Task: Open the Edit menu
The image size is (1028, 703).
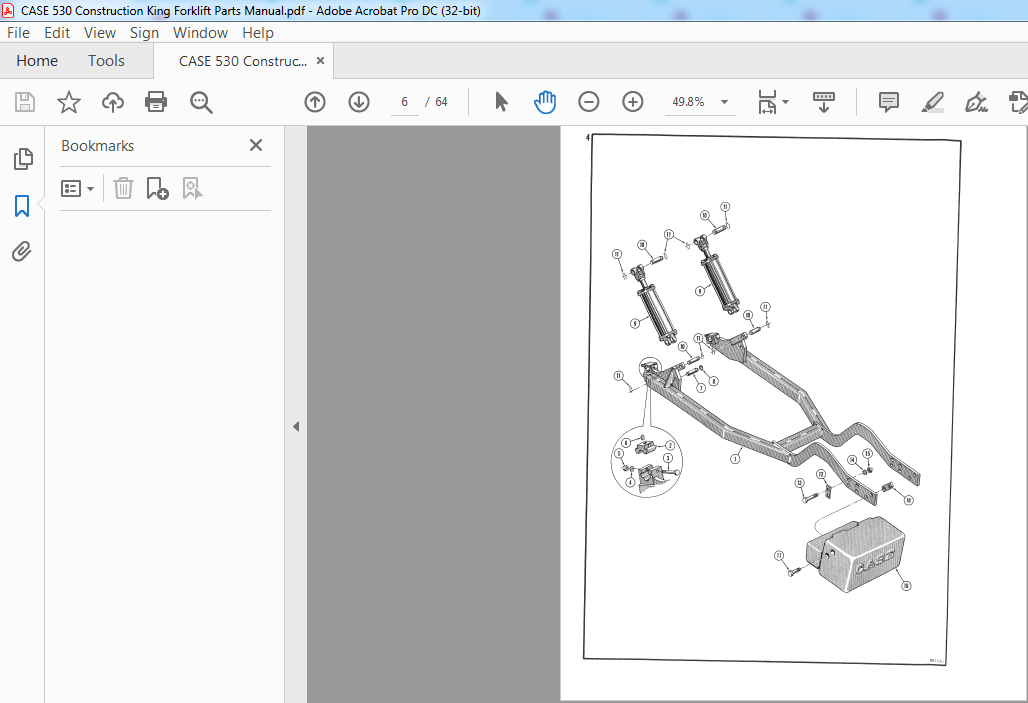Action: [x=57, y=33]
